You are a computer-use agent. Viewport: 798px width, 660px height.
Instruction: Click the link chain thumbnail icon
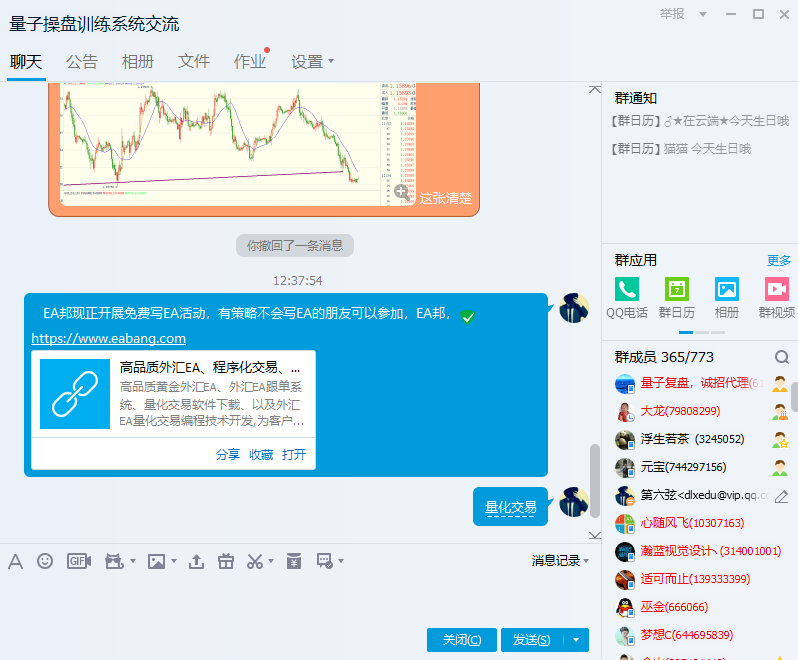75,394
